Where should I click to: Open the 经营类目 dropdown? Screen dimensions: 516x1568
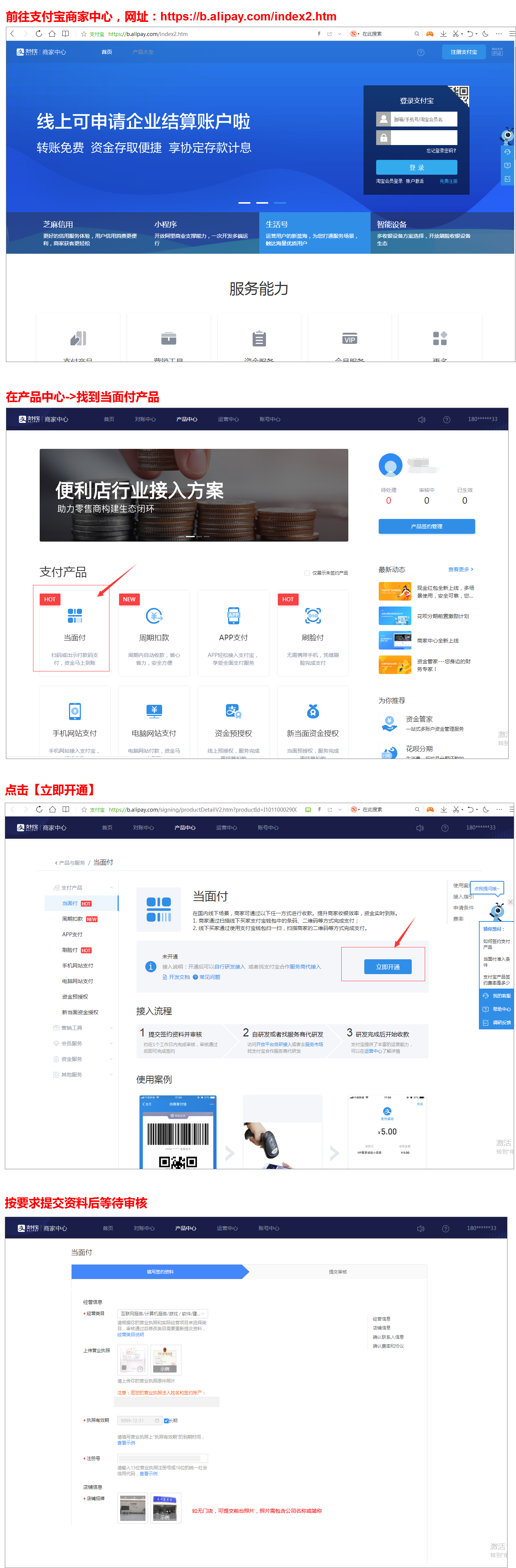(x=162, y=1314)
